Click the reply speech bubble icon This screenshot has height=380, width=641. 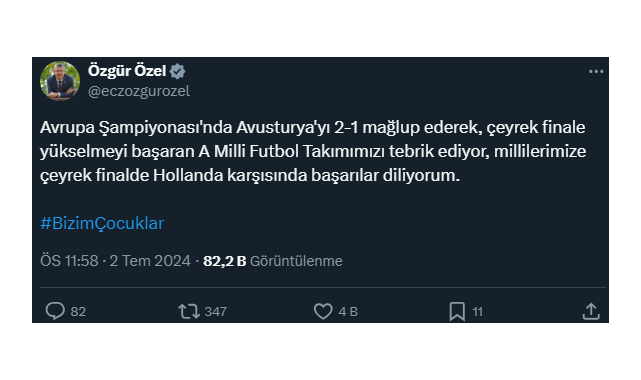click(55, 311)
